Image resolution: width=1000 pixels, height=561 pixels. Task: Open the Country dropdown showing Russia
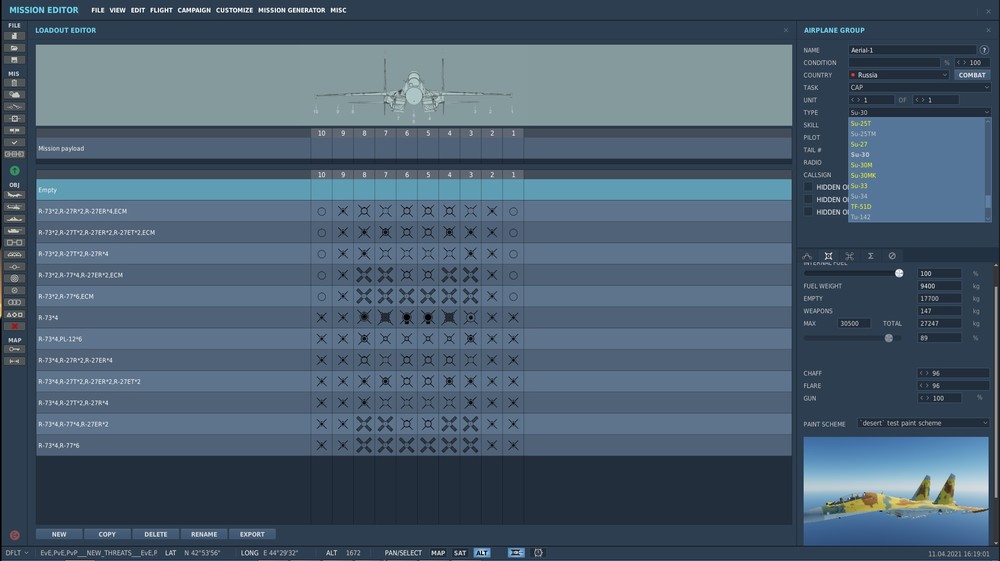point(899,75)
